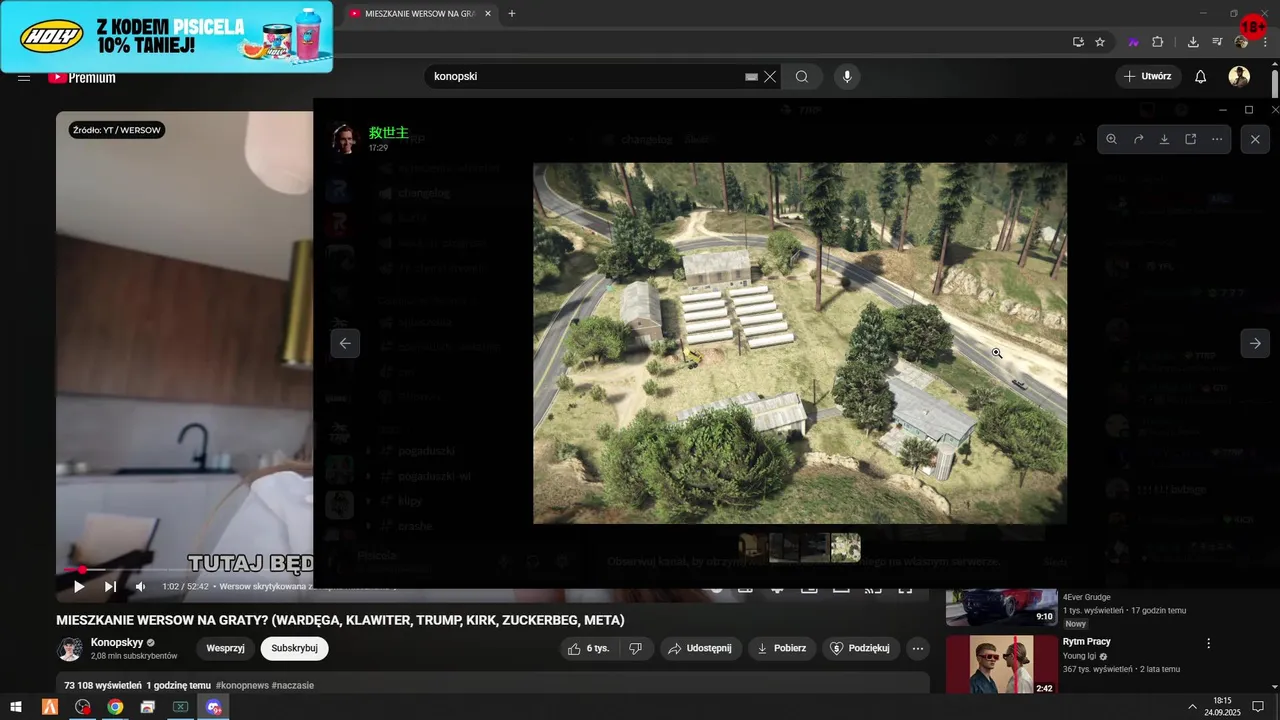Install app icon in address bar

click(x=1078, y=42)
